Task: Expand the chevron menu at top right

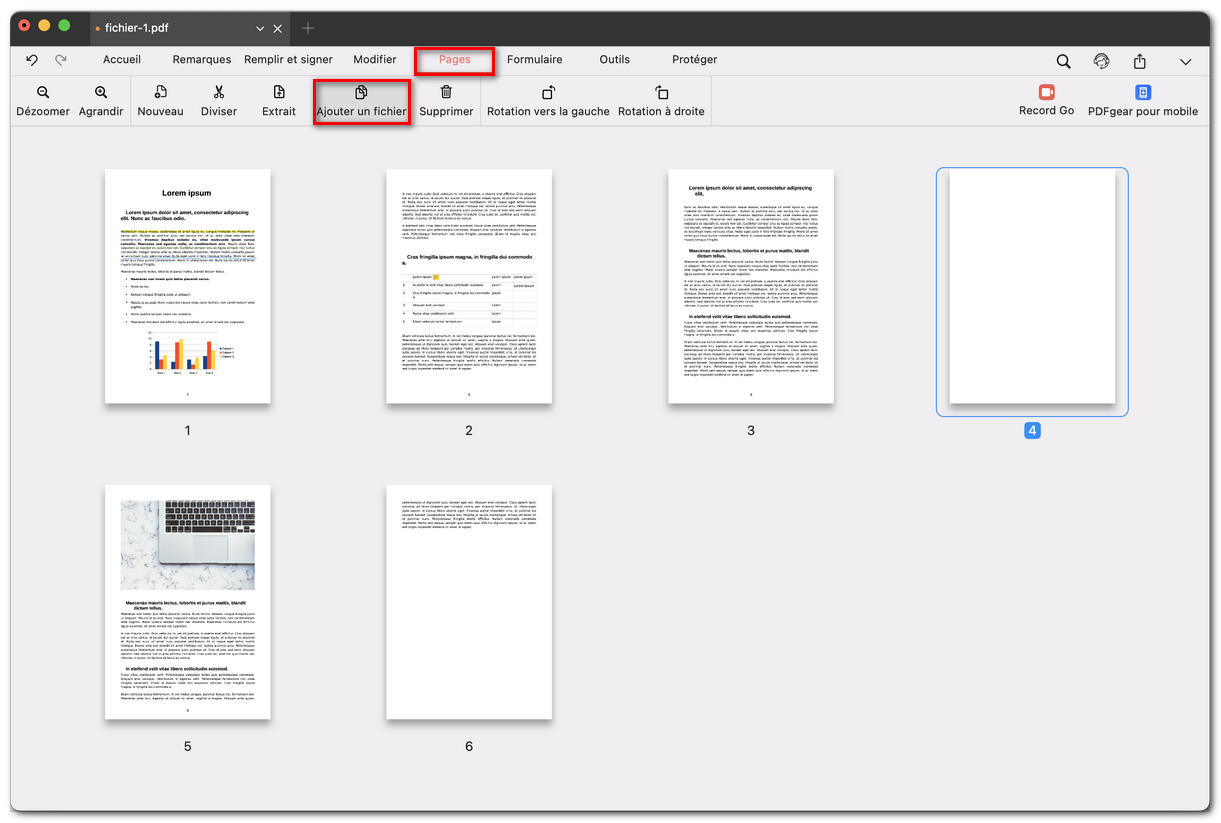Action: pos(1185,61)
